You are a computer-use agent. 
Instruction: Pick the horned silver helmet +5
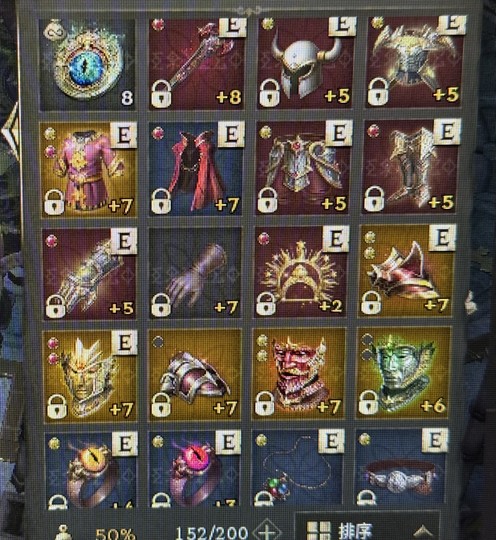305,63
